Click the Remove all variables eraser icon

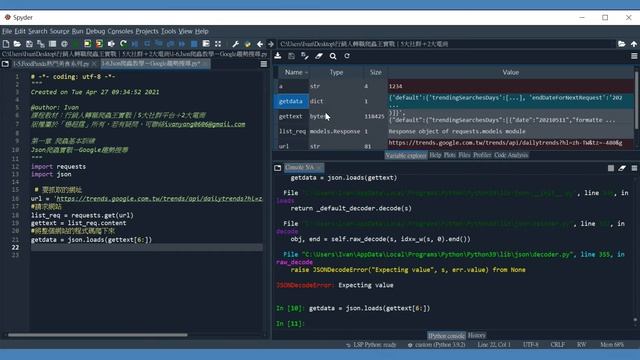319,56
